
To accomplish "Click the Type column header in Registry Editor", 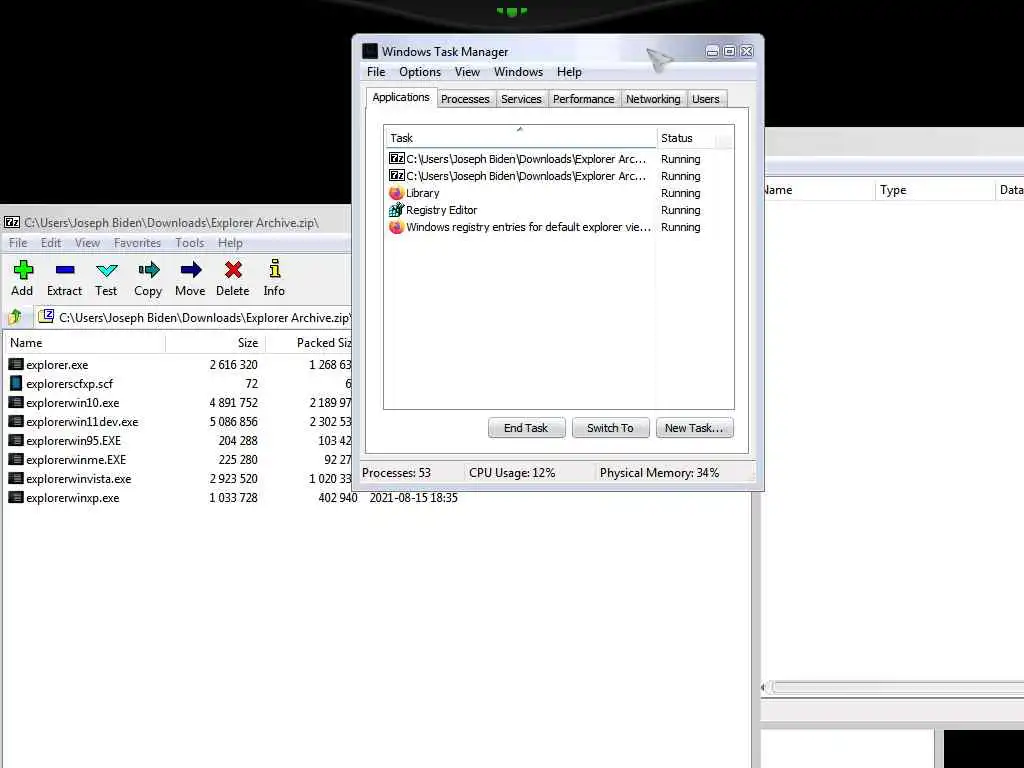I will tap(935, 190).
